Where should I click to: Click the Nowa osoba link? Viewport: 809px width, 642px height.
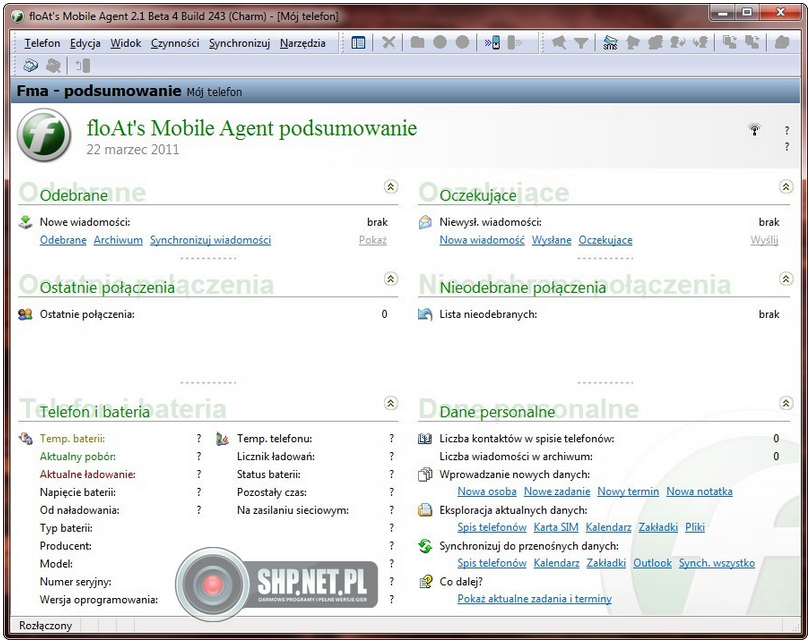click(x=487, y=492)
